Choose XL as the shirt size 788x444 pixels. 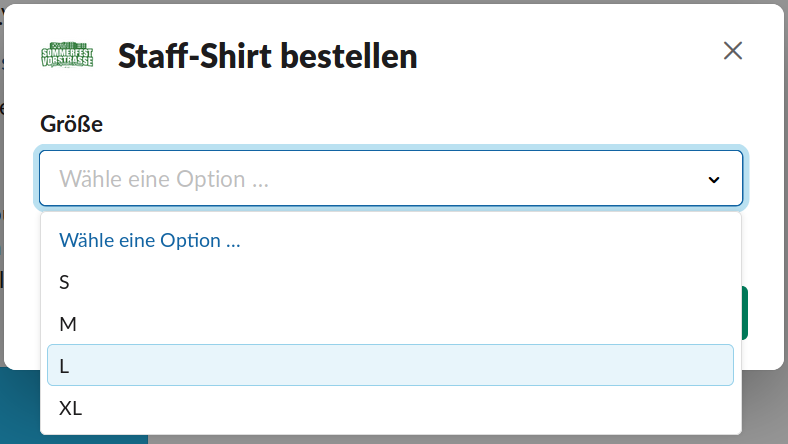tap(70, 408)
